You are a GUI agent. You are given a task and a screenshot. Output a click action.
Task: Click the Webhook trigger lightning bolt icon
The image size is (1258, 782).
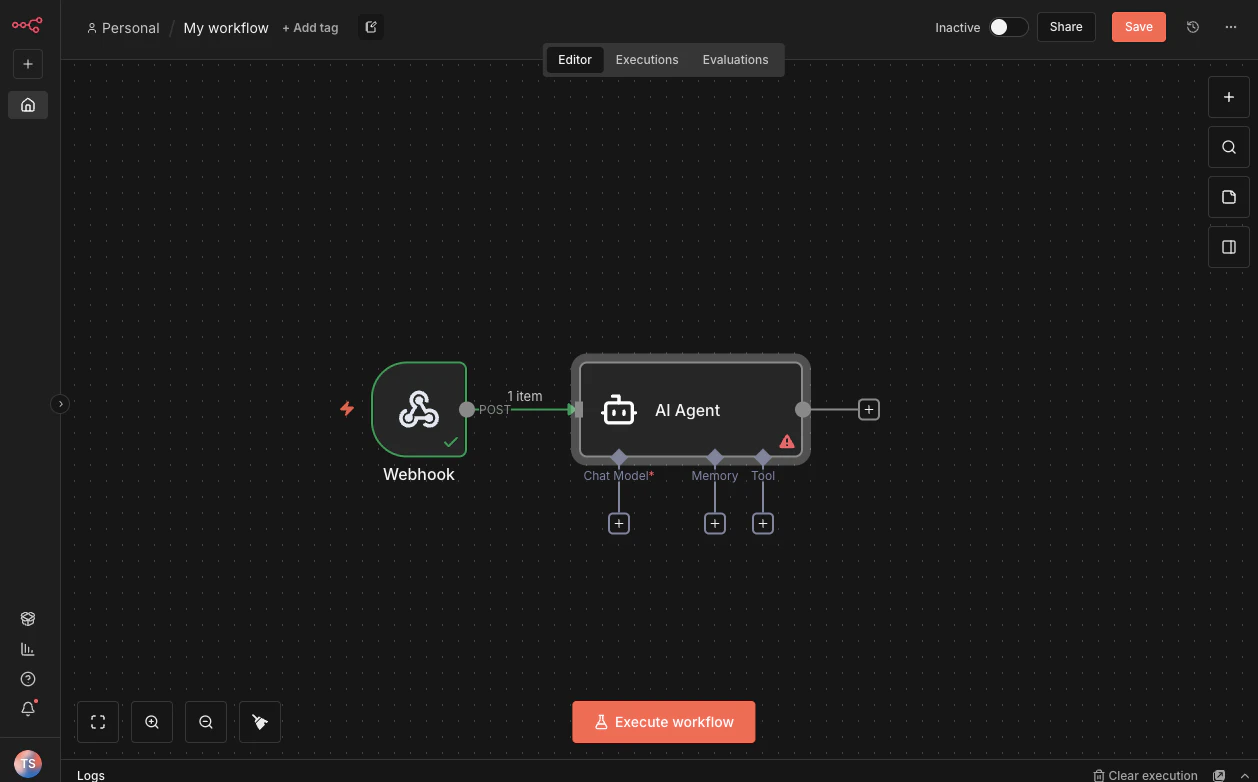pos(347,409)
